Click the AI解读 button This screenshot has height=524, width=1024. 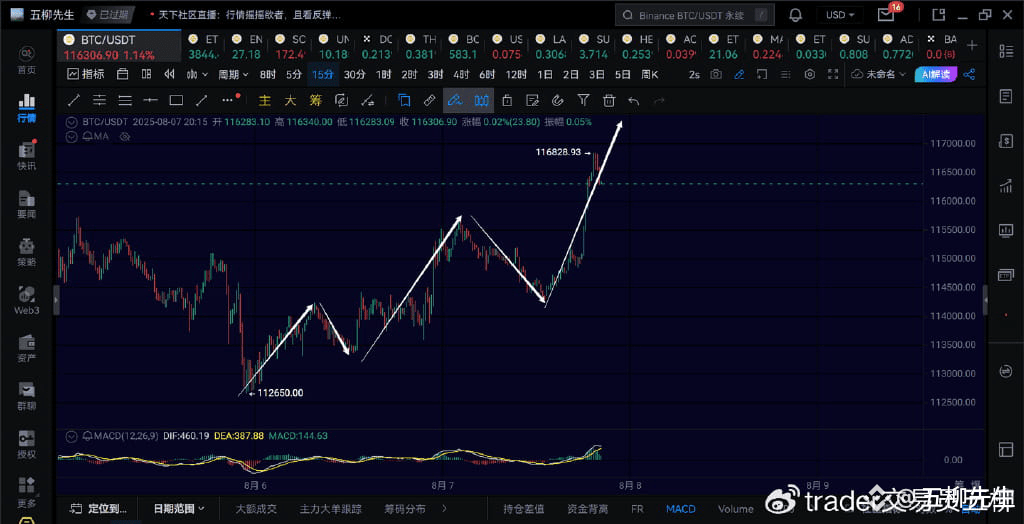[936, 74]
